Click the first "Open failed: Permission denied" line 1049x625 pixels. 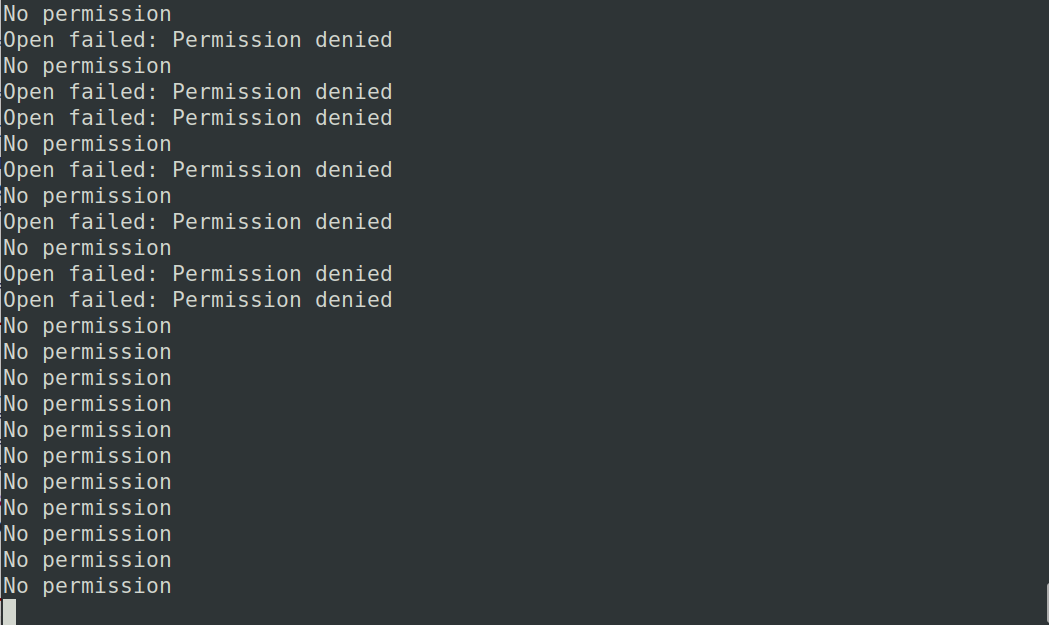[x=197, y=40]
